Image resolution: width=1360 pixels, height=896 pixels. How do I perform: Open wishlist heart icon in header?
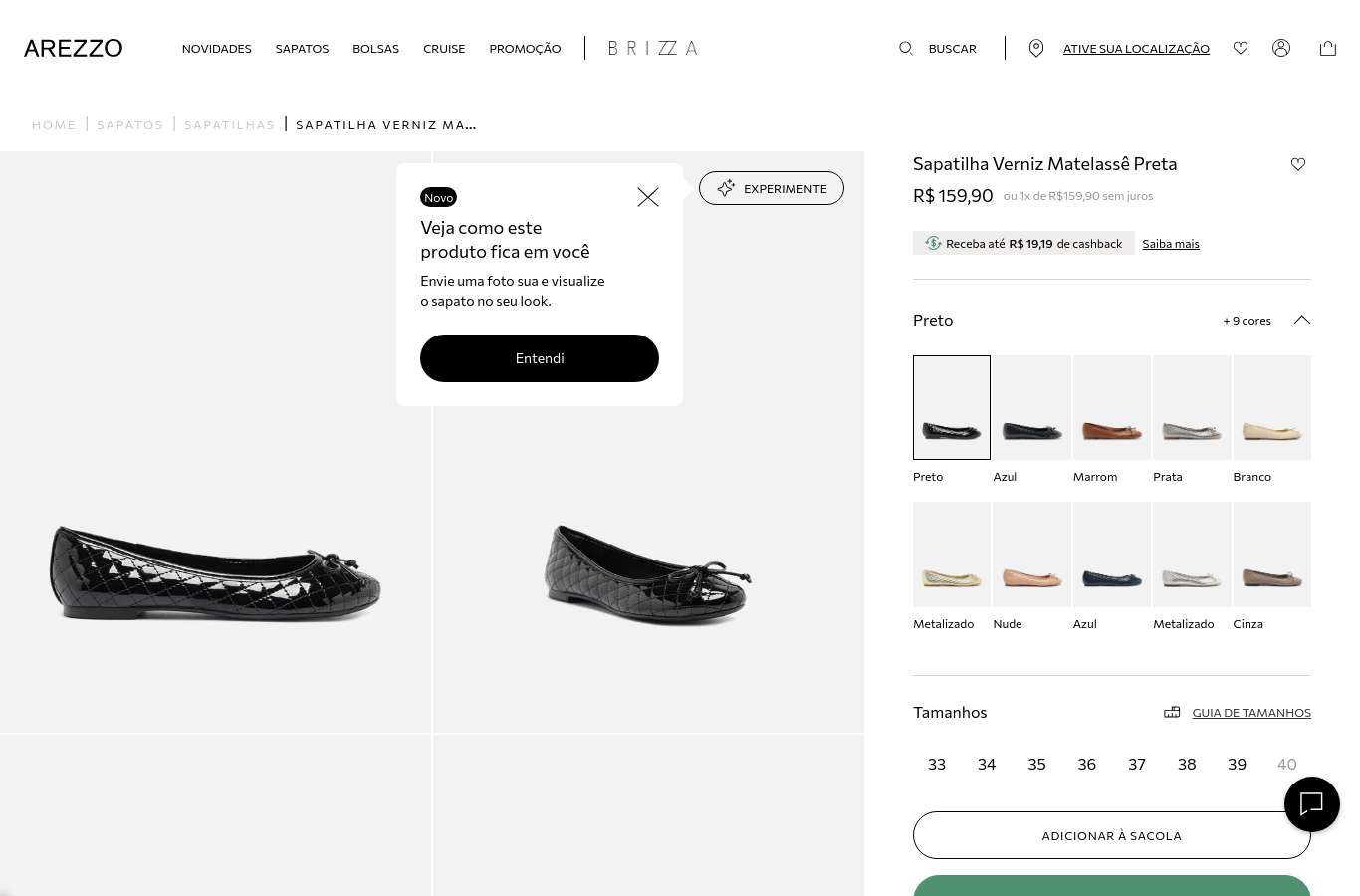(1241, 48)
